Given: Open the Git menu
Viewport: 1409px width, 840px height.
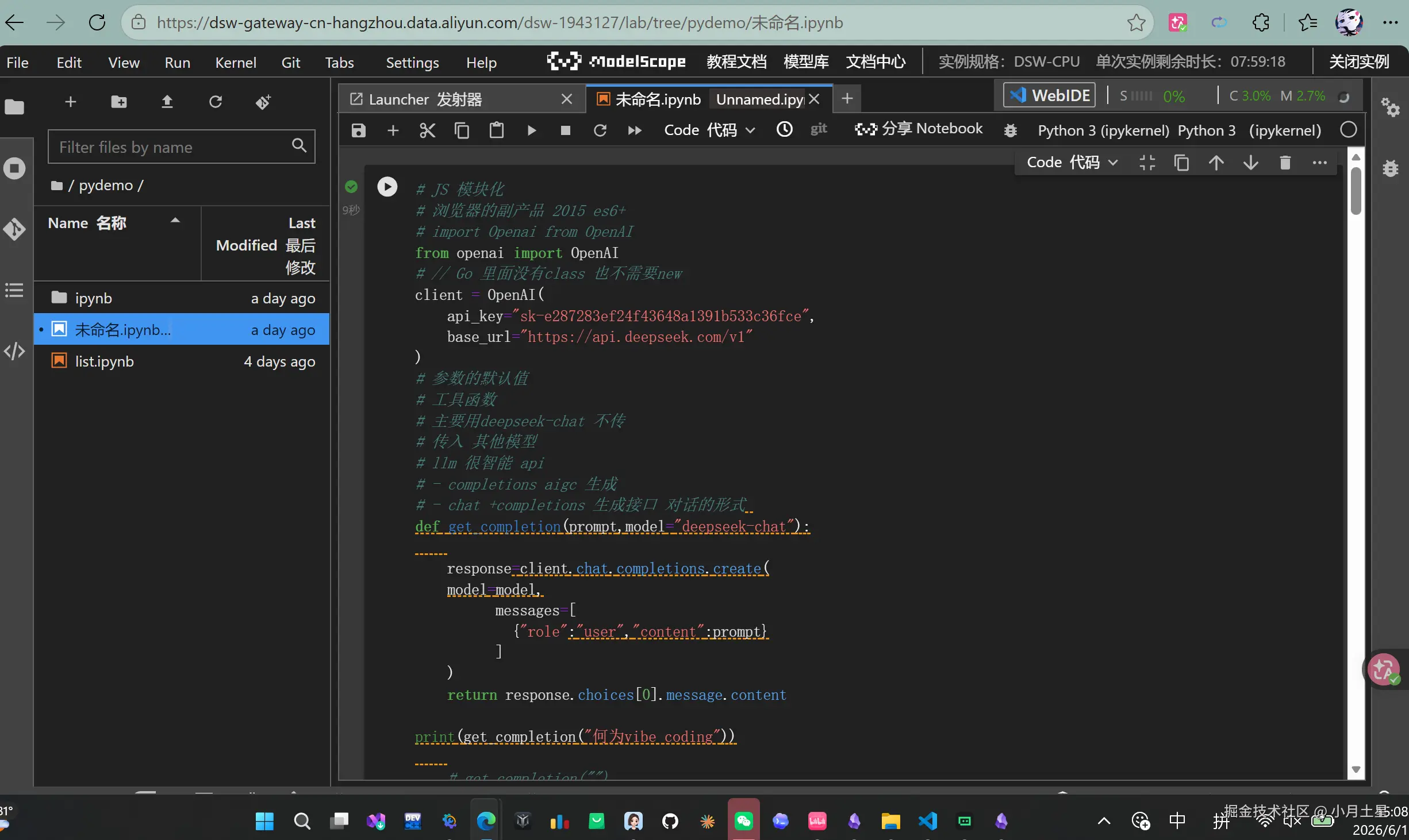Looking at the screenshot, I should [x=291, y=62].
